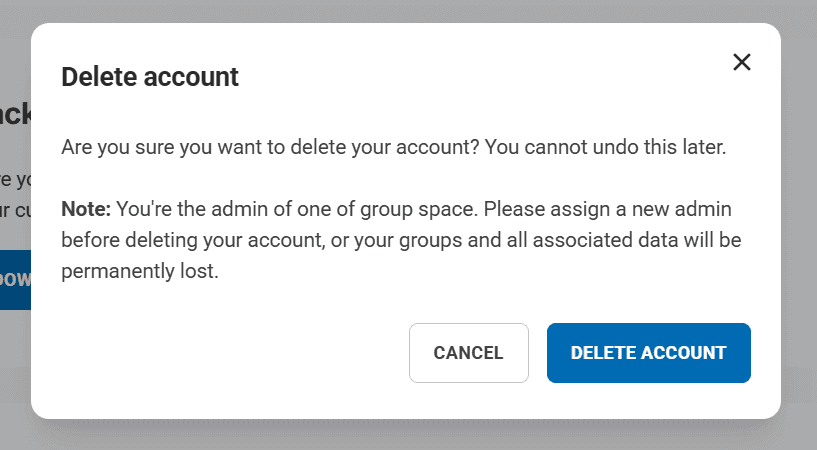Click the partially hidden bold heading at left edge

pyautogui.click(x=14, y=114)
